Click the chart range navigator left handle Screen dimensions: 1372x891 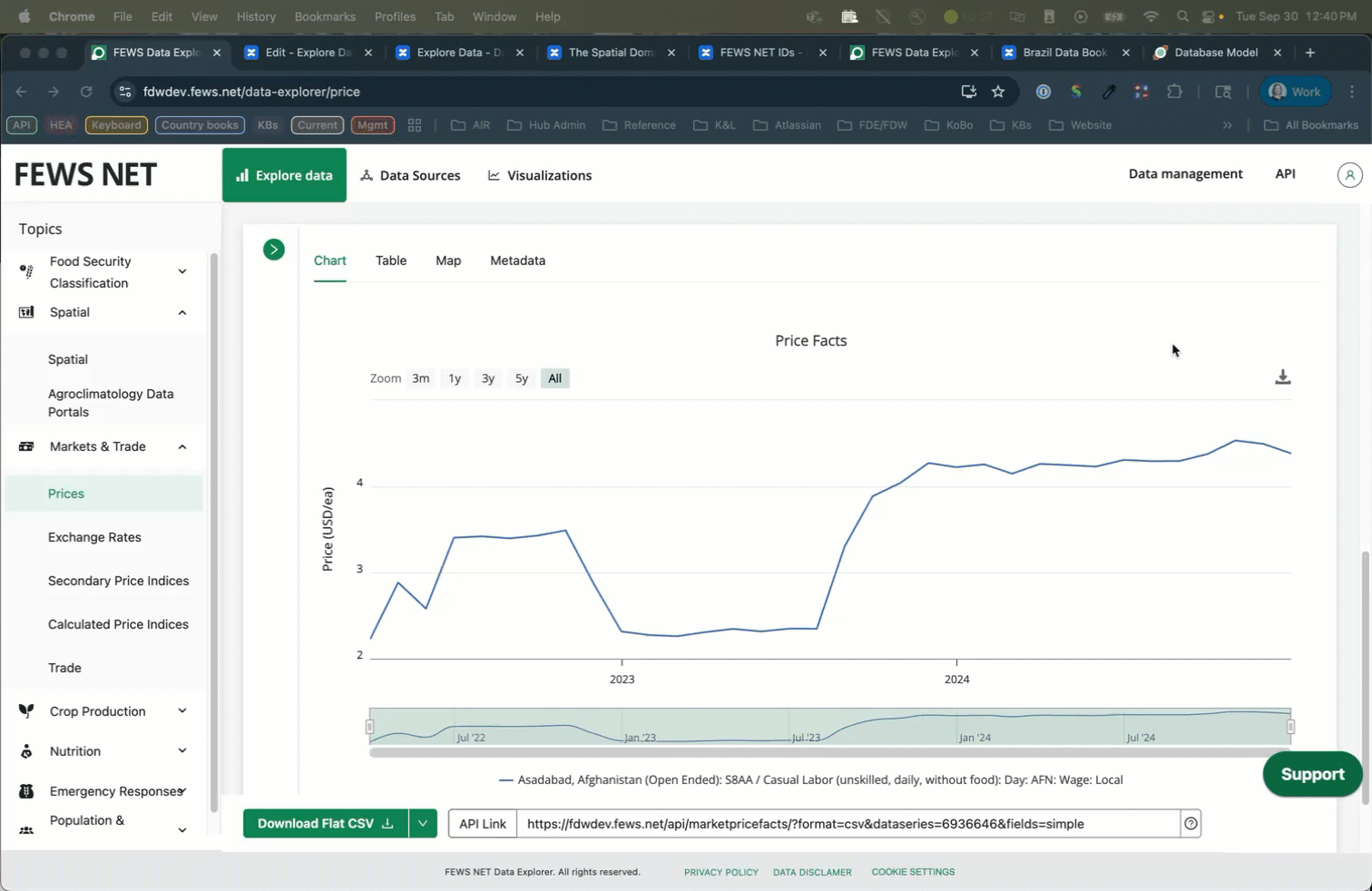369,727
